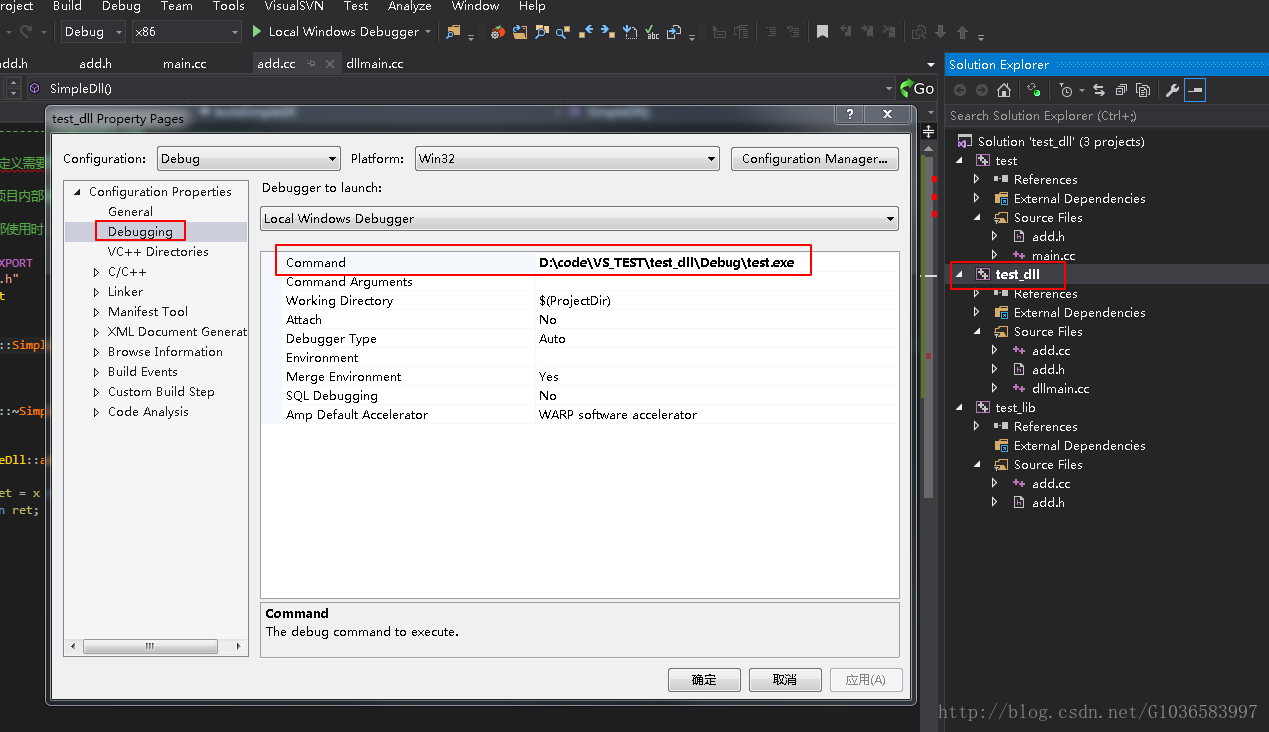Image resolution: width=1269 pixels, height=732 pixels.
Task: Click the grayed previous bookmark toolbar icon
Action: [x=846, y=32]
